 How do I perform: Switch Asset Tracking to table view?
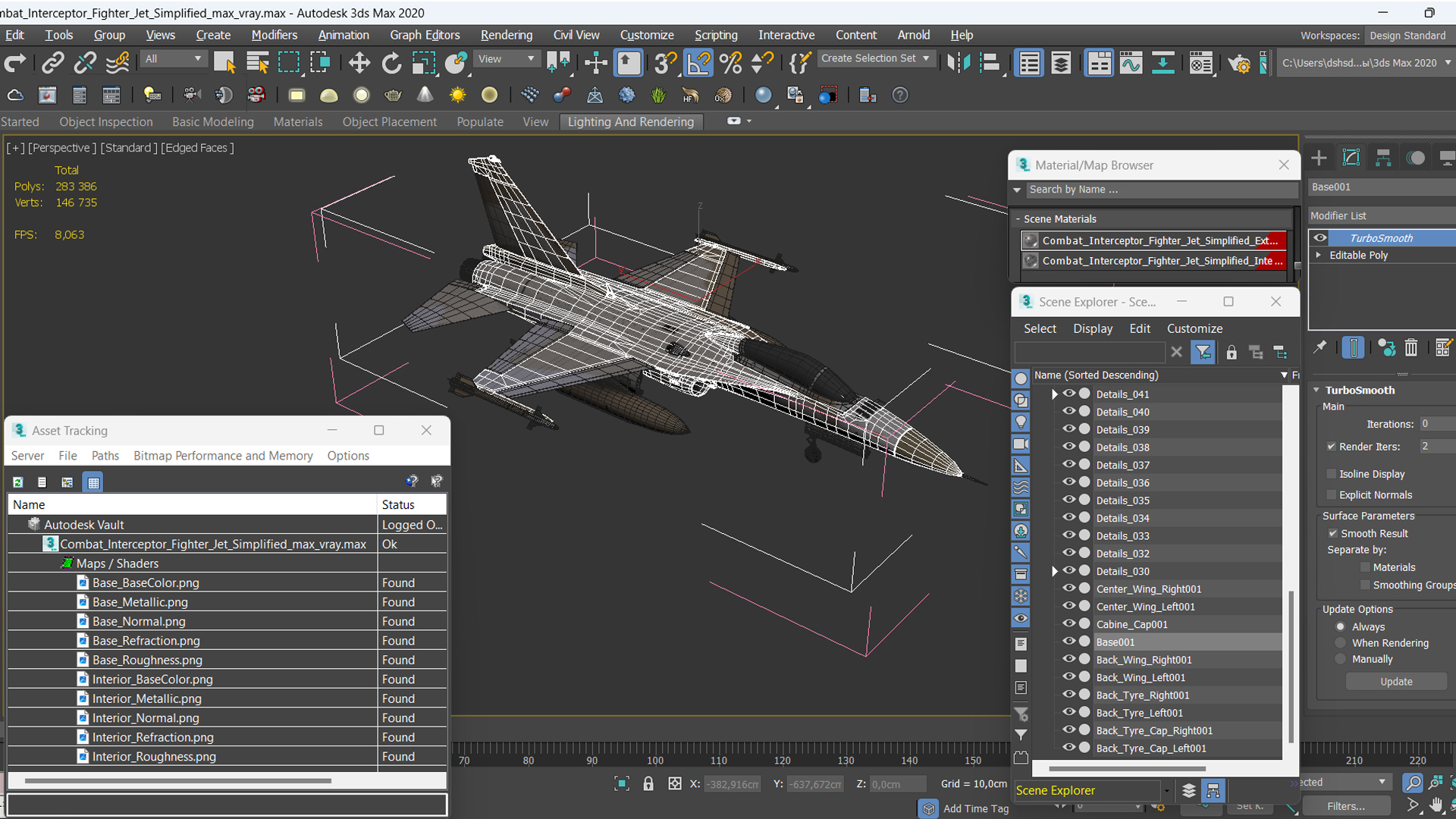(93, 482)
